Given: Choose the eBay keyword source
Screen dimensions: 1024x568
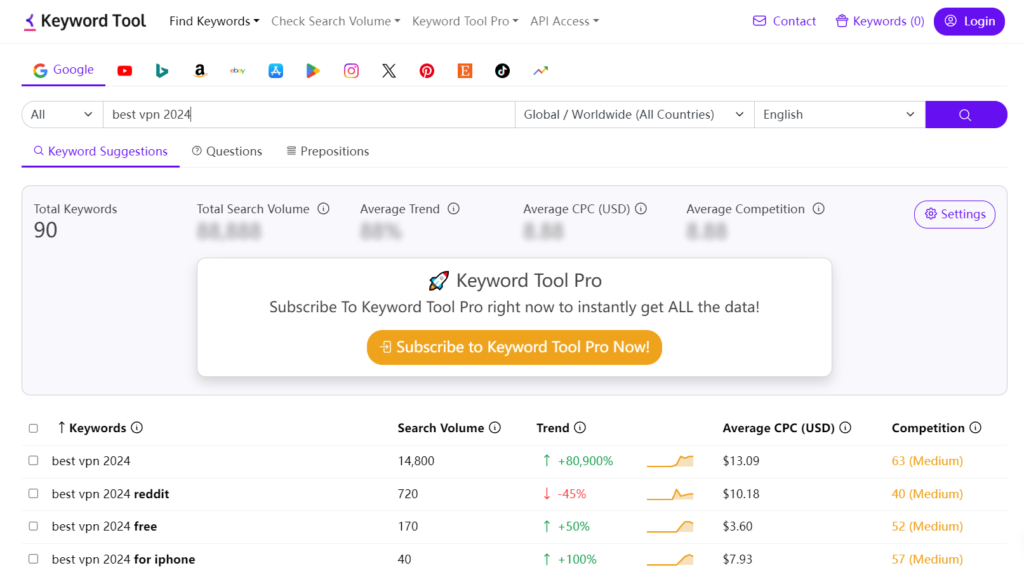Looking at the screenshot, I should point(238,71).
